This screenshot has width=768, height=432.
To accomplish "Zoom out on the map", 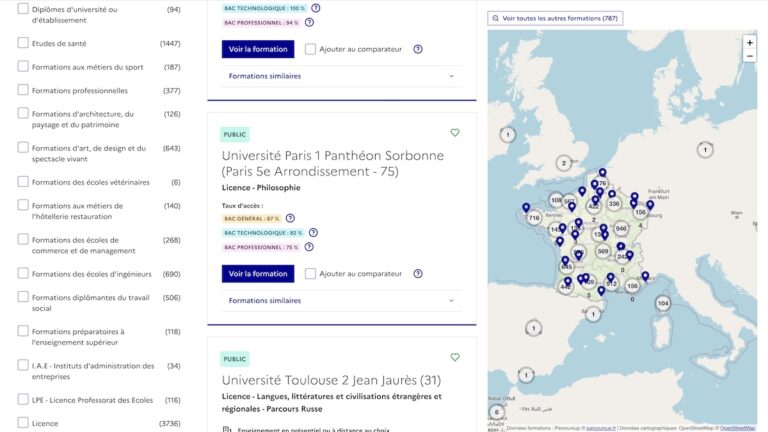I will (x=749, y=56).
